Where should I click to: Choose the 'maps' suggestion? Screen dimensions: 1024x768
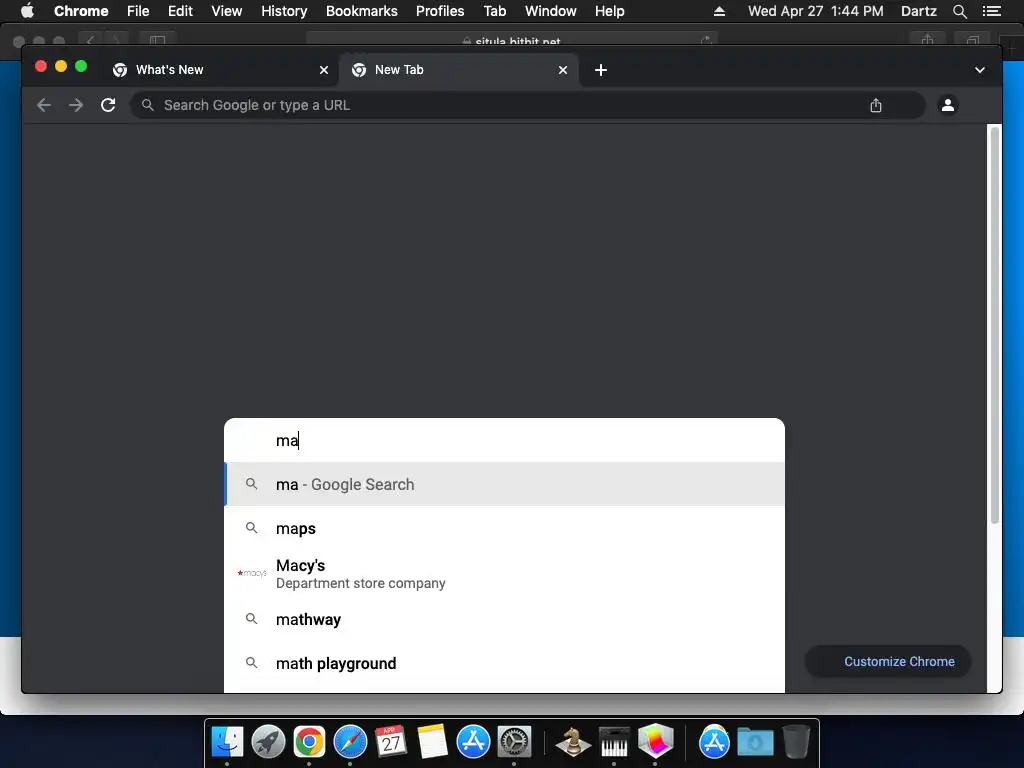(504, 528)
